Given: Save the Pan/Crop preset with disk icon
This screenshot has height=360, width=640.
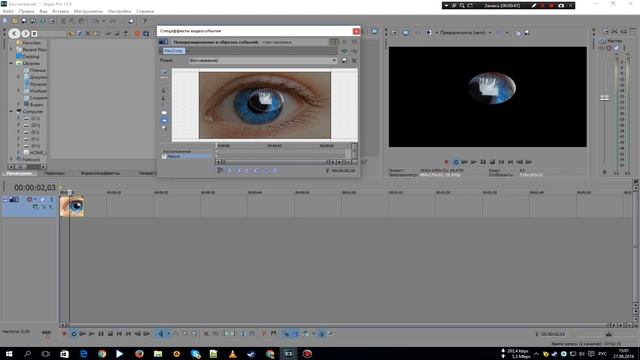Looking at the screenshot, I should pos(344,60).
